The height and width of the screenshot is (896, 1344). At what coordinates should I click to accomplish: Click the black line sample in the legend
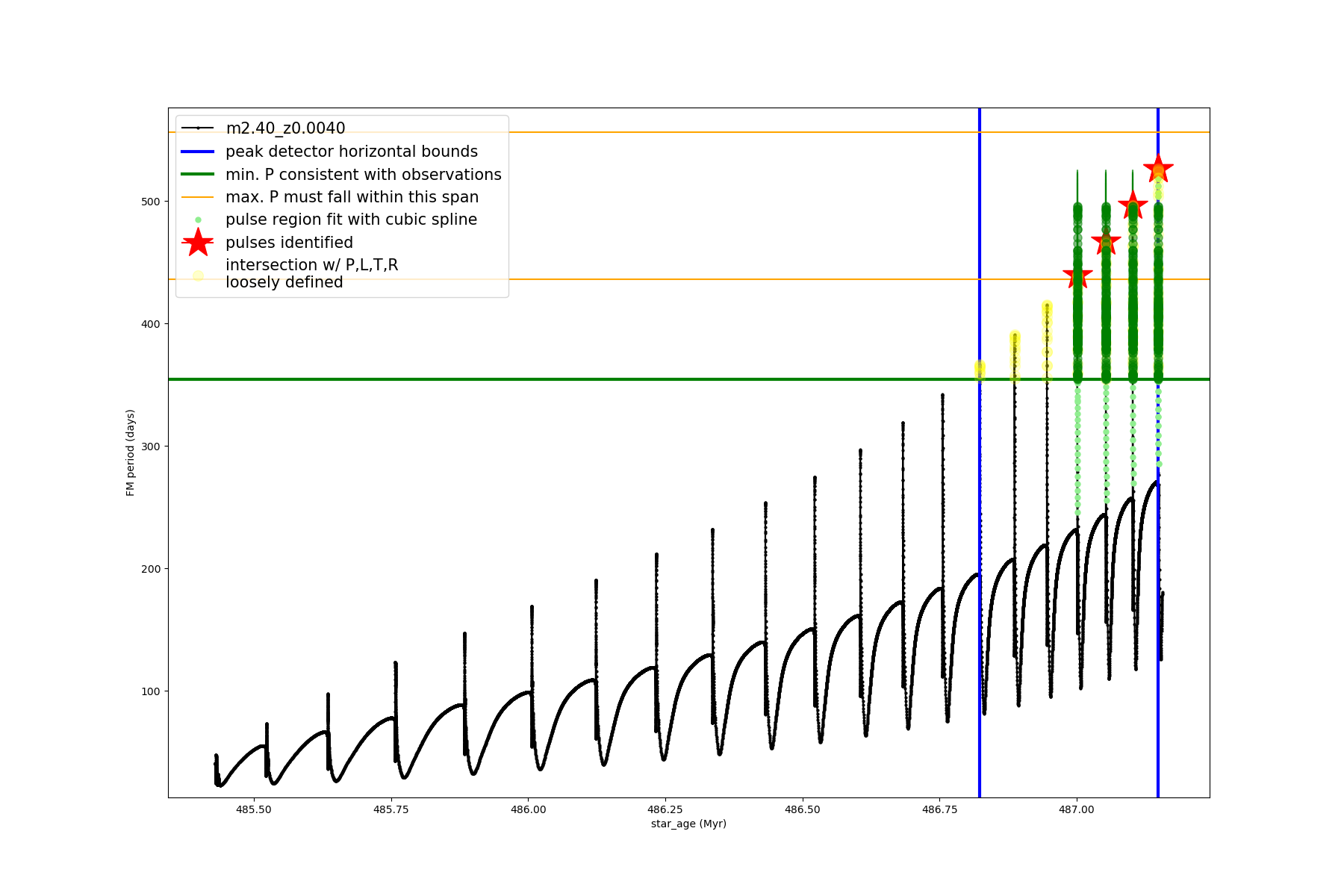tap(198, 128)
